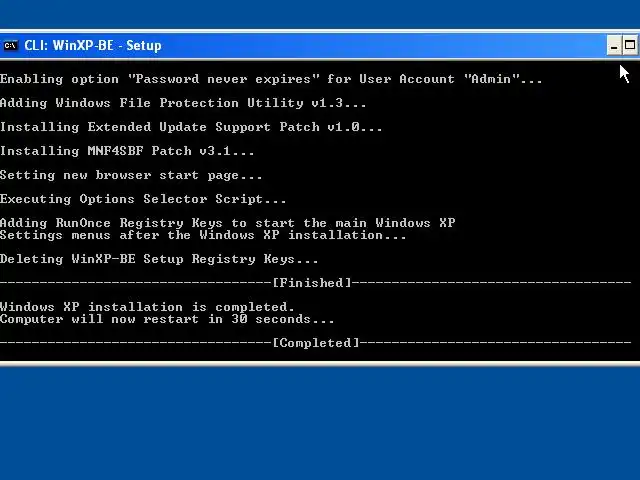
Task: Select 'Computer will now restart in 30 seconds...'
Action: coord(167,319)
